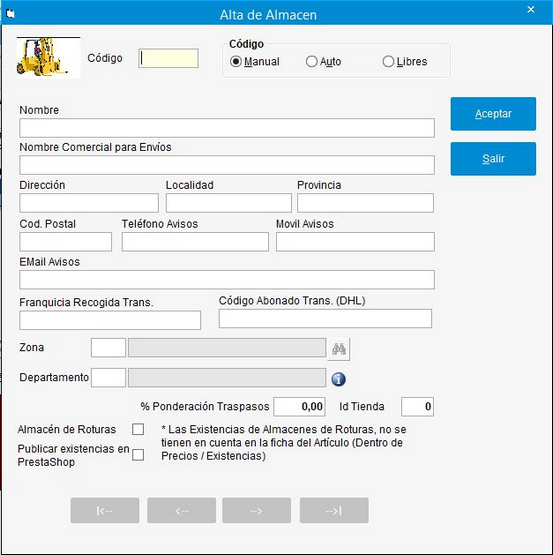Click the Salir button
Image resolution: width=553 pixels, height=555 pixels.
tap(493, 159)
